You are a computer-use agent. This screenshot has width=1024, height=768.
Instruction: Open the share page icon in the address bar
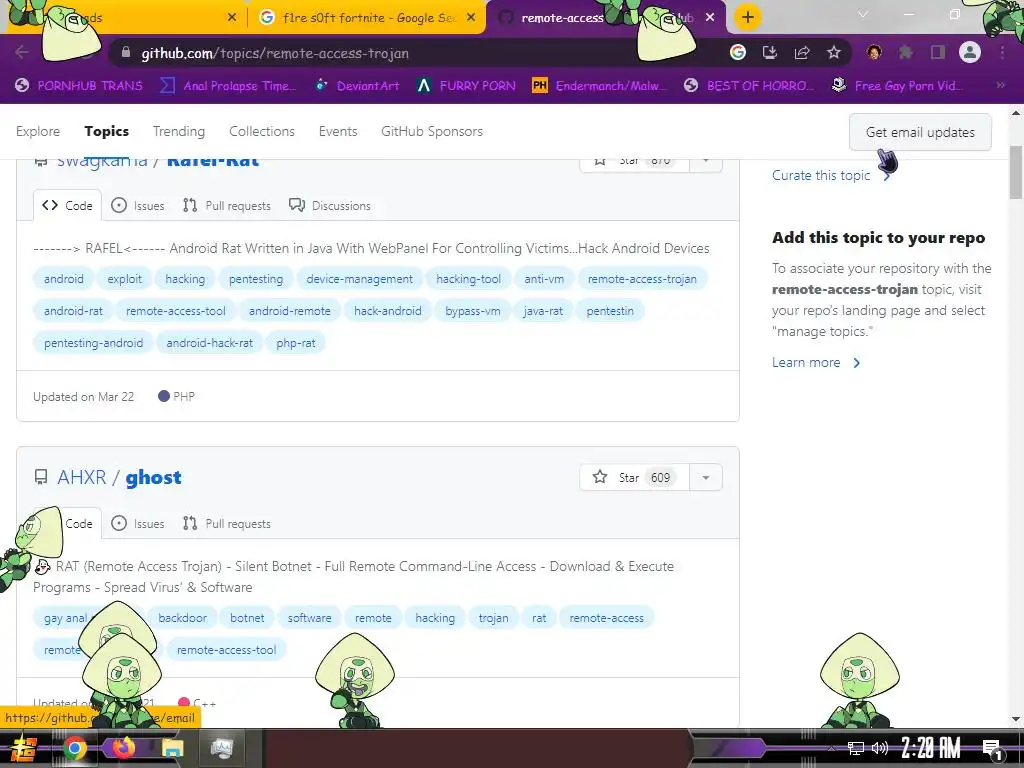(x=802, y=52)
